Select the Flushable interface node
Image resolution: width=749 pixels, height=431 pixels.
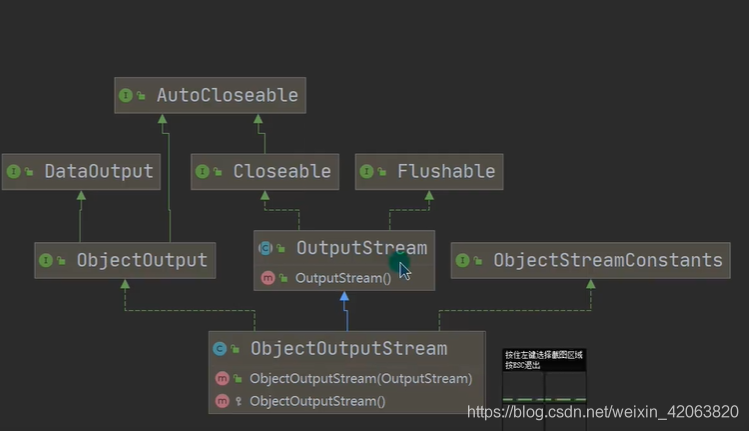pos(429,172)
